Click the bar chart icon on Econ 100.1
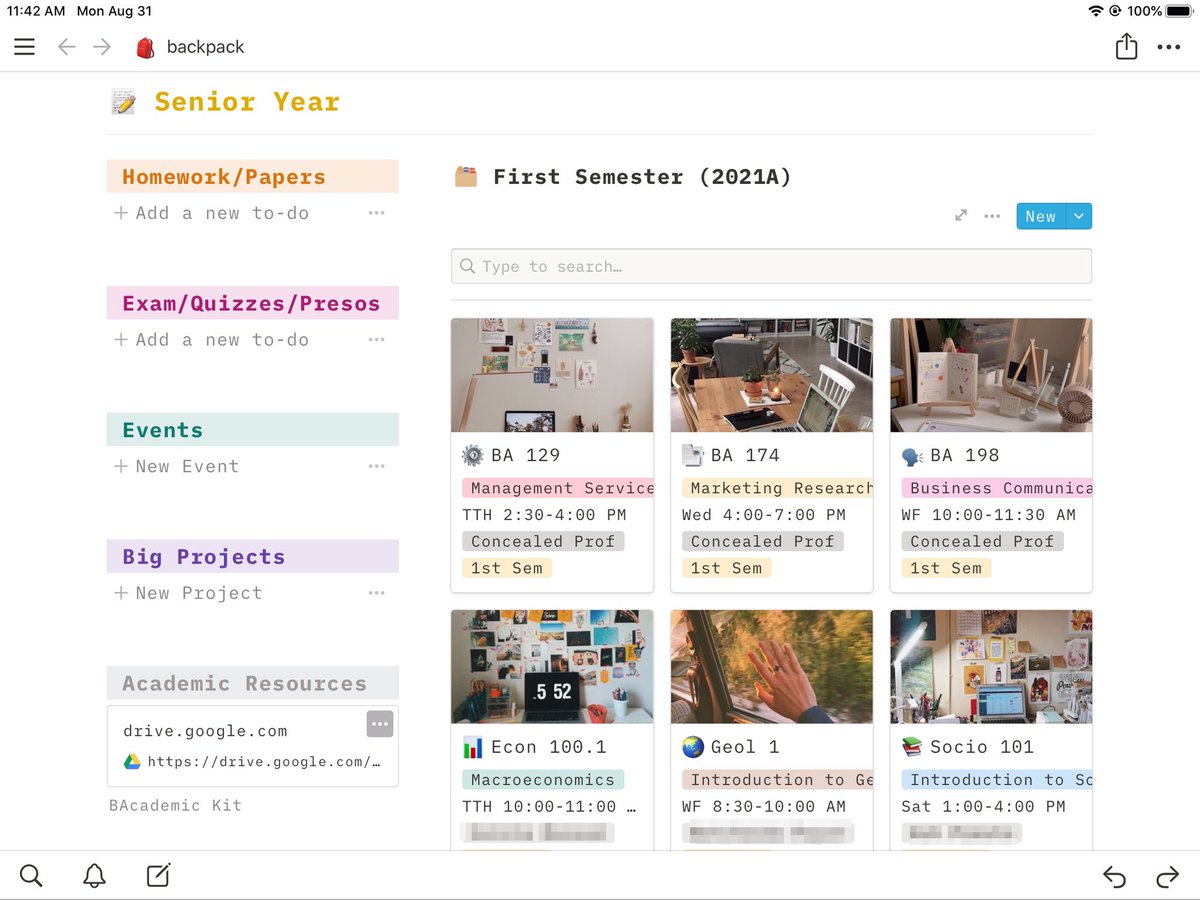This screenshot has width=1200, height=900. [472, 747]
